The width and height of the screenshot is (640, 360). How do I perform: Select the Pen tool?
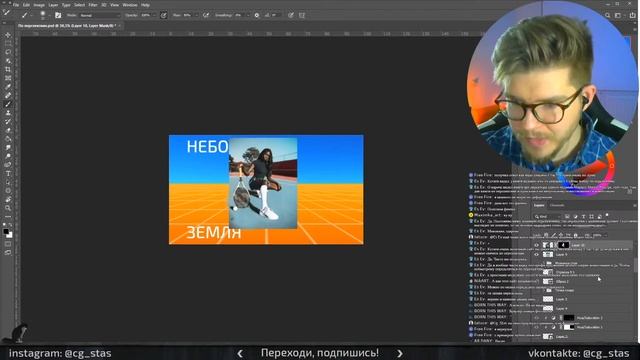coord(8,165)
